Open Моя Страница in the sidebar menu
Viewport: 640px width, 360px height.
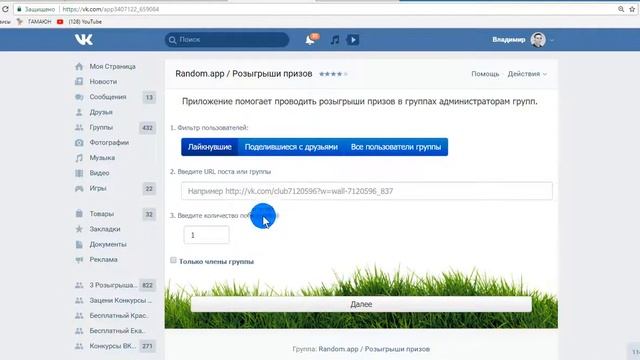[x=112, y=67]
